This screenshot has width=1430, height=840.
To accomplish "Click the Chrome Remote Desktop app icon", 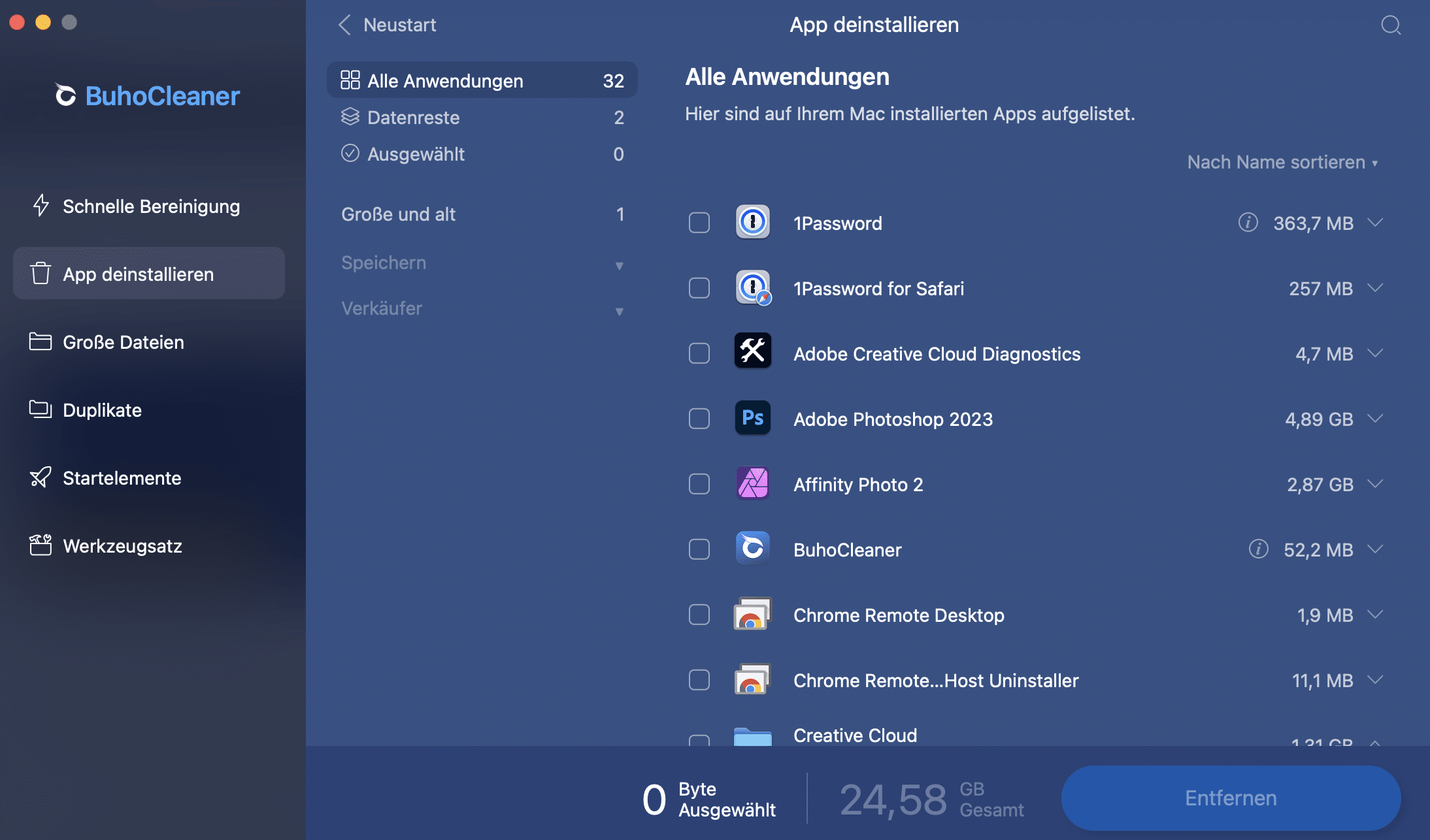I will pyautogui.click(x=753, y=614).
